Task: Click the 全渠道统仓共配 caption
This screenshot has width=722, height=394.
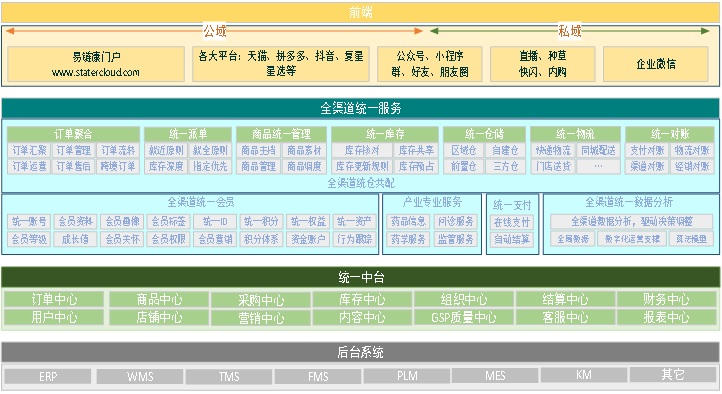Action: pyautogui.click(x=361, y=183)
